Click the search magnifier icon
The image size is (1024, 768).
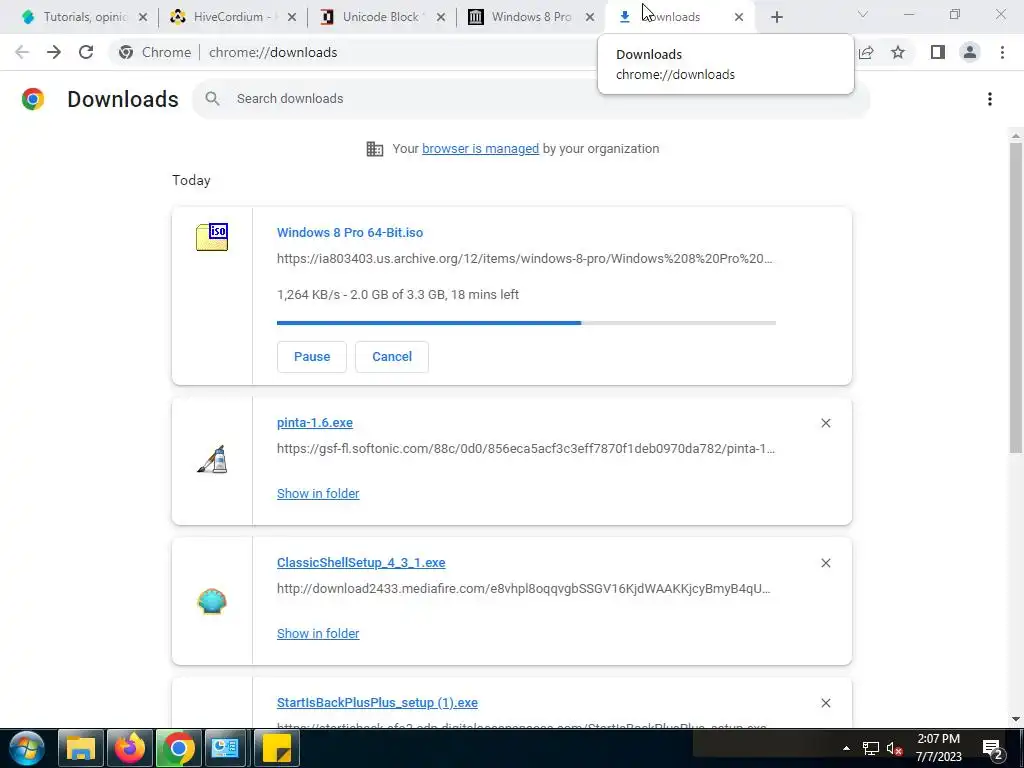(212, 99)
